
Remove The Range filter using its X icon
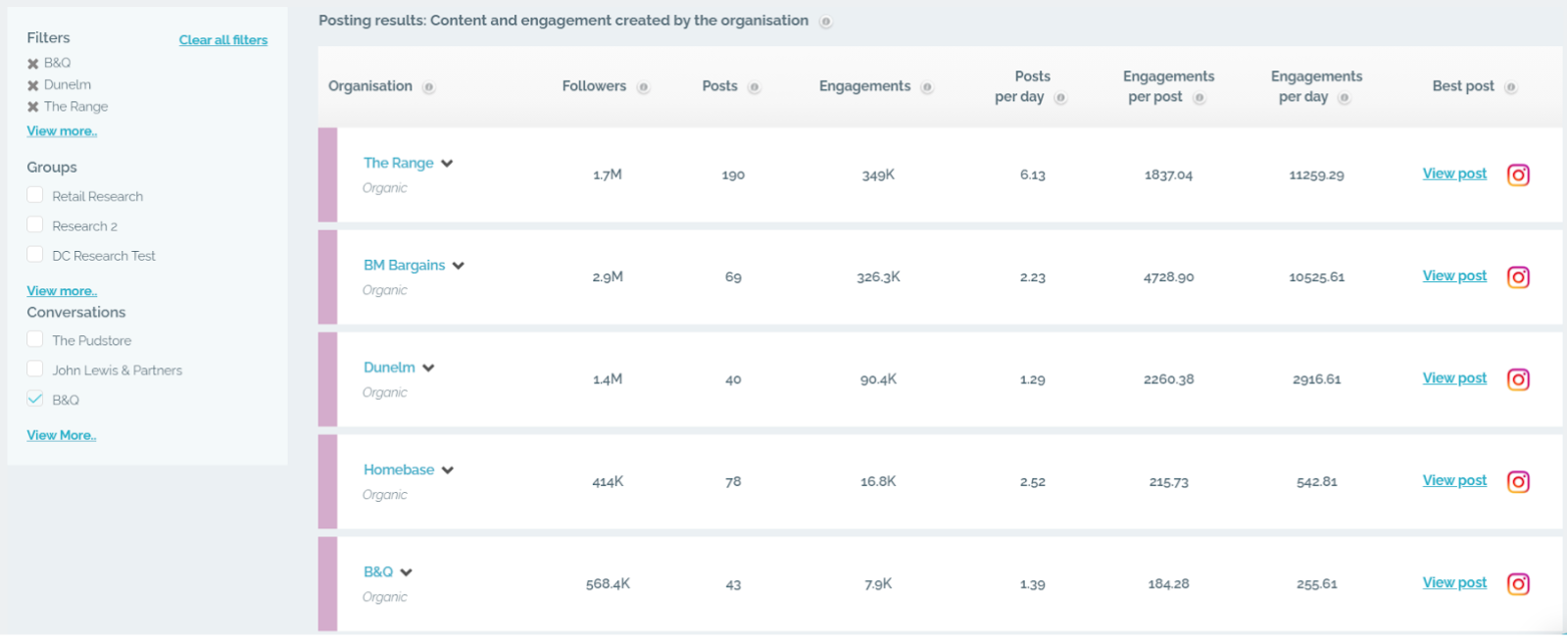click(x=32, y=107)
